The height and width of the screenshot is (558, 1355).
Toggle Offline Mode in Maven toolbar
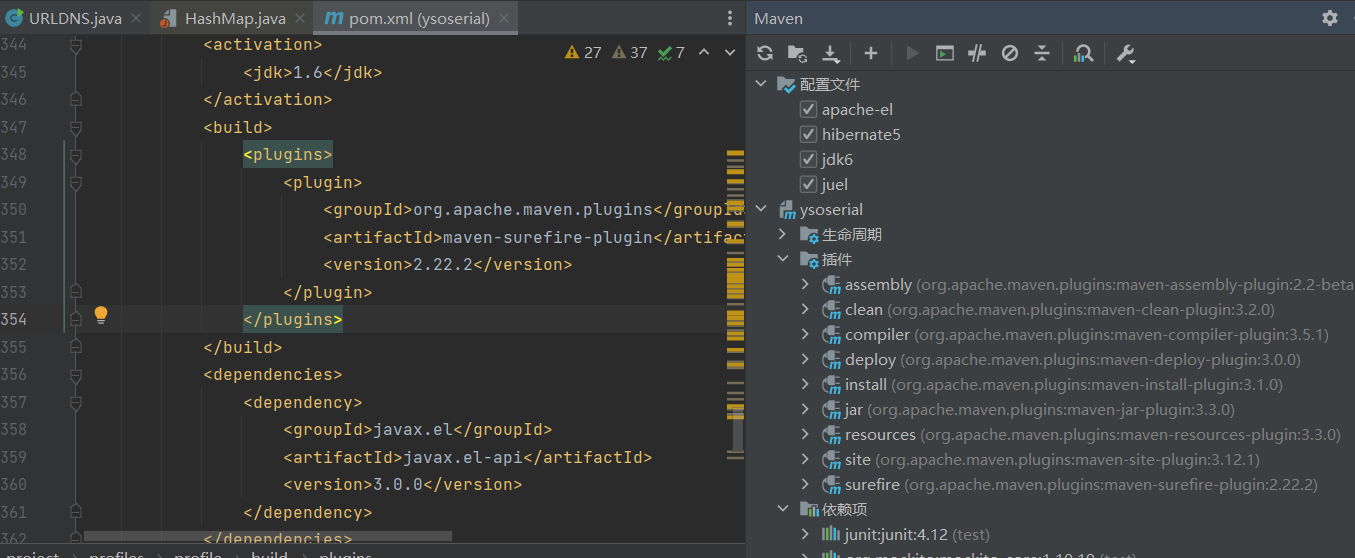click(x=977, y=53)
